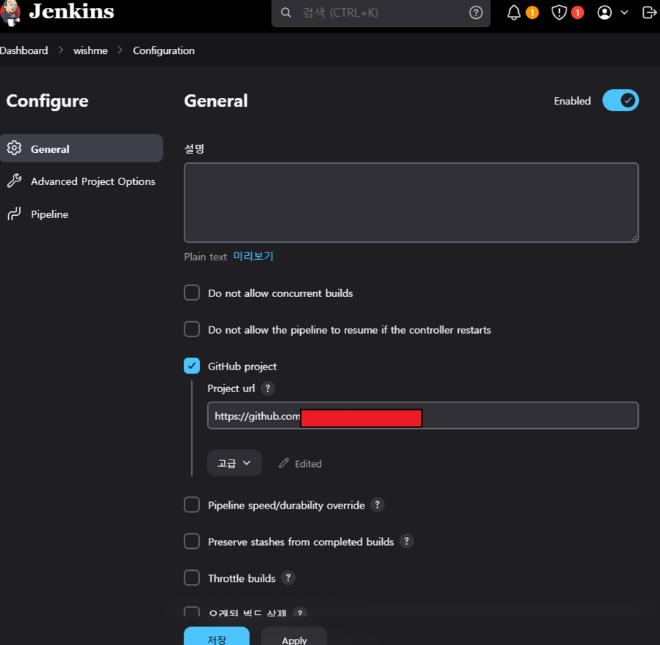Check Preserve stashes from completed builds

point(192,541)
